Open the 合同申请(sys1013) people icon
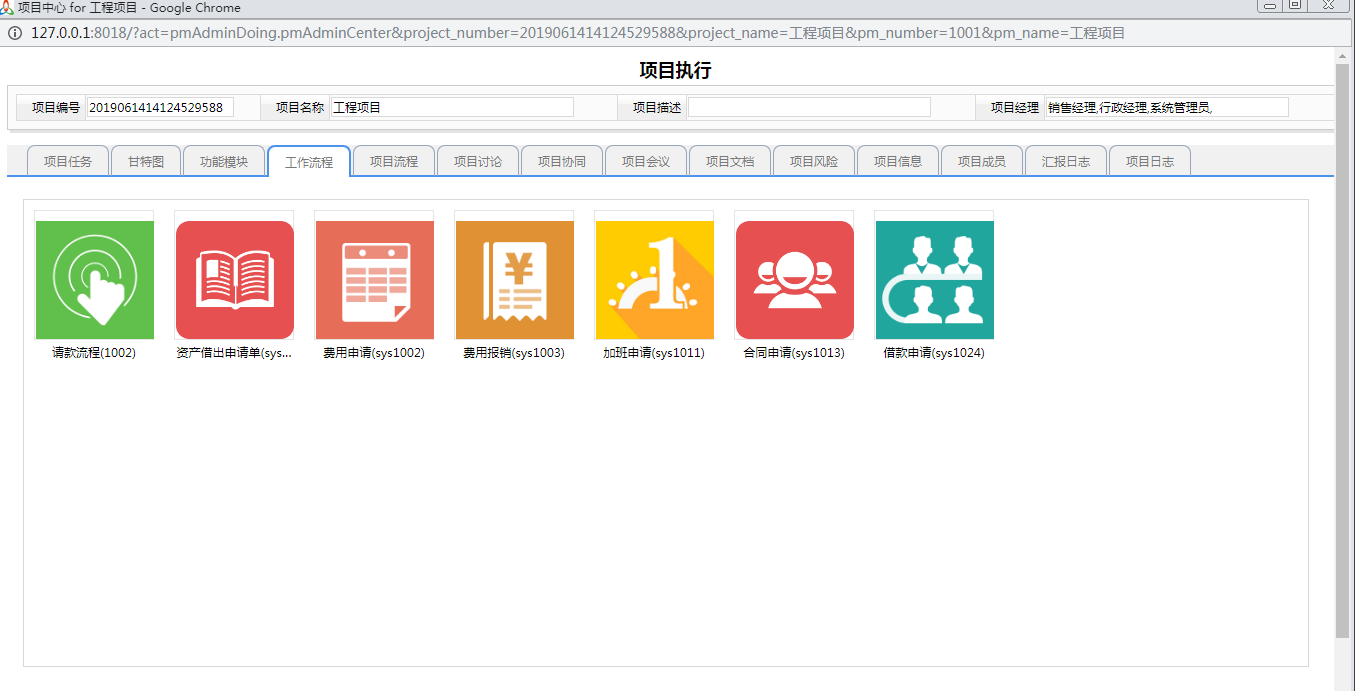Image resolution: width=1355 pixels, height=691 pixels. point(794,280)
